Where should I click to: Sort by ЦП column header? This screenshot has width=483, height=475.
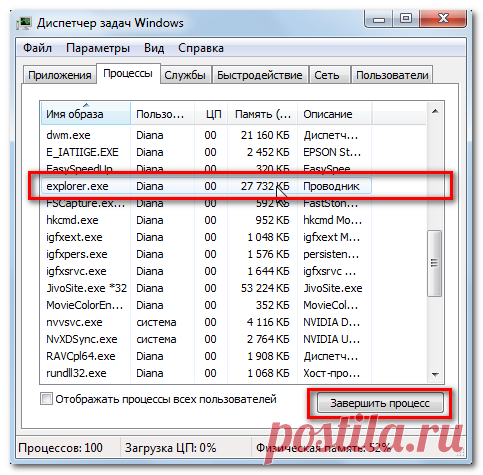(211, 114)
